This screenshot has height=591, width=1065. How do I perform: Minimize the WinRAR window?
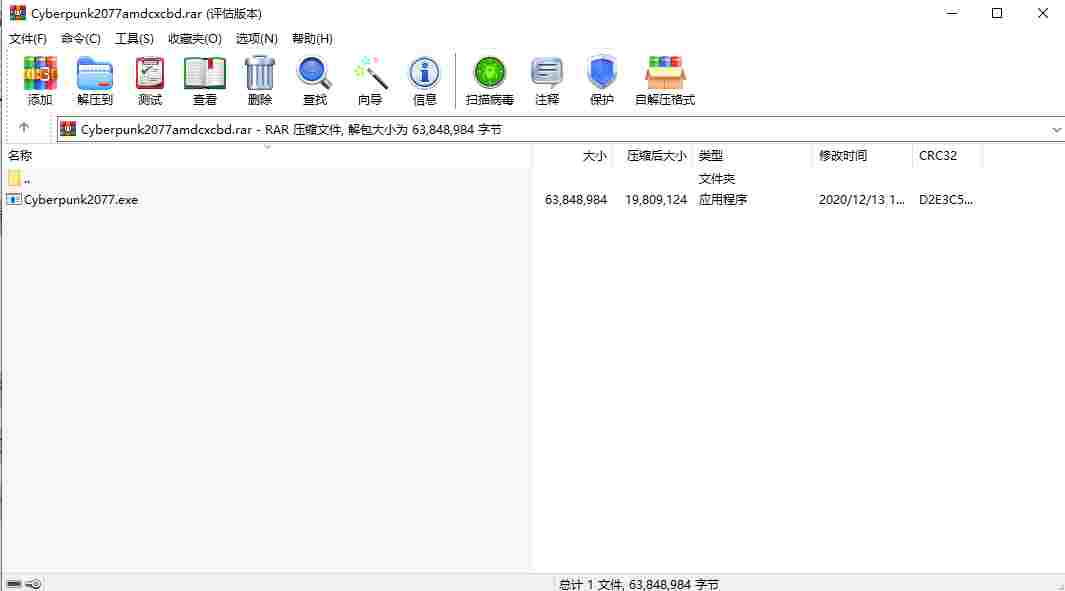click(952, 13)
